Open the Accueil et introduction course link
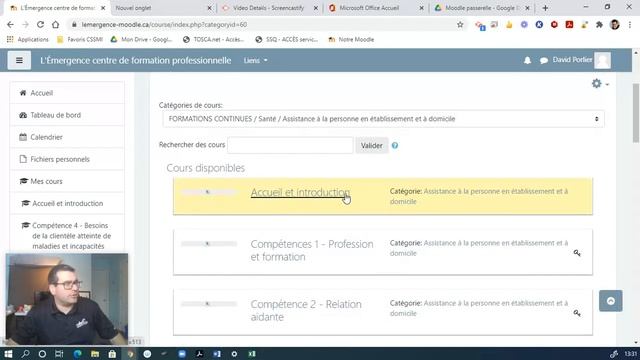Image resolution: width=640 pixels, height=360 pixels. point(300,192)
